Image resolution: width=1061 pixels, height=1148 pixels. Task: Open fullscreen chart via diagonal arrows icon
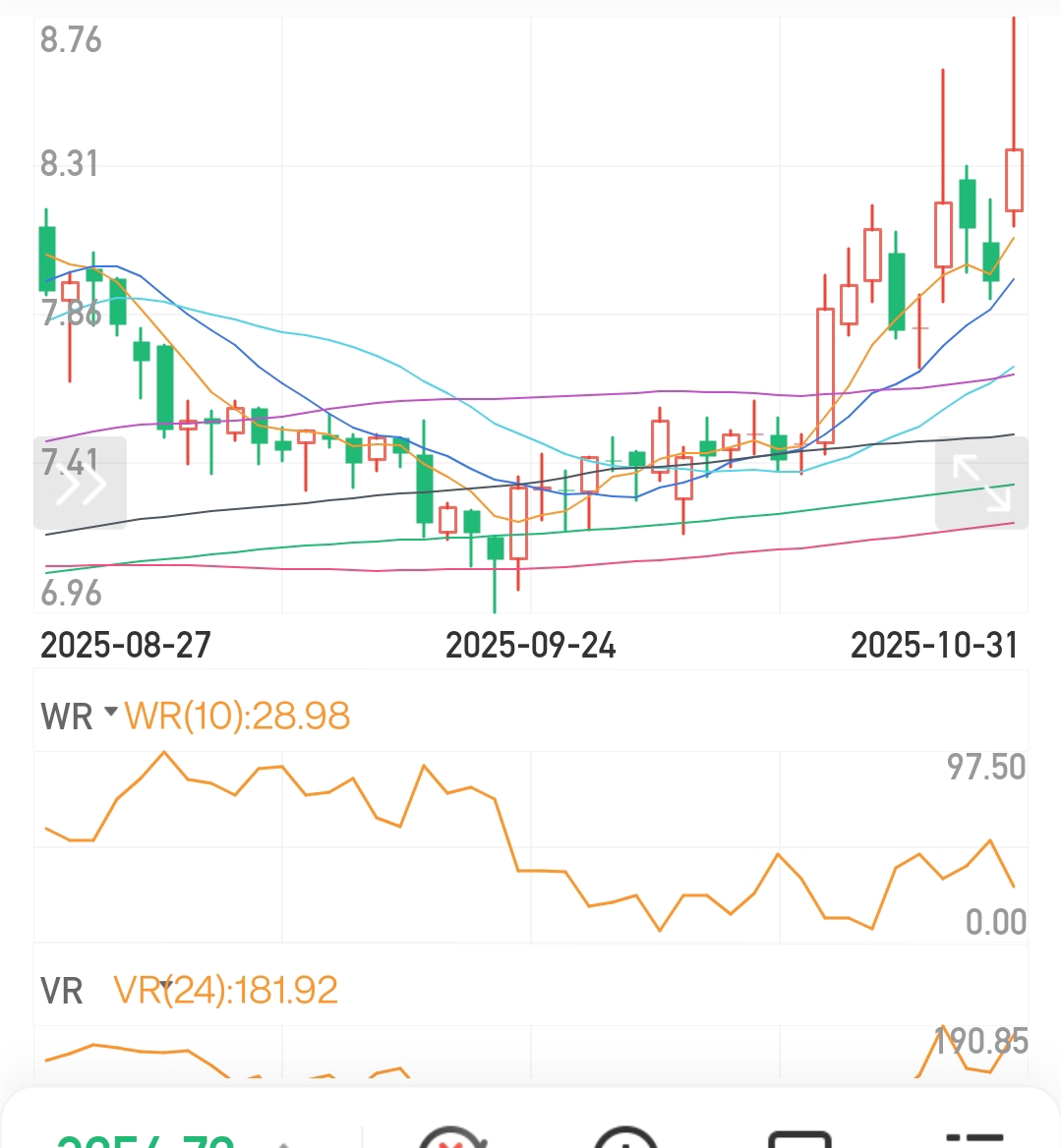[x=981, y=484]
